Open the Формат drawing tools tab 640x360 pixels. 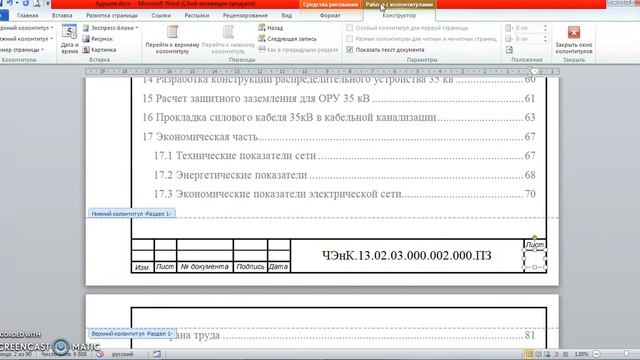click(x=330, y=16)
